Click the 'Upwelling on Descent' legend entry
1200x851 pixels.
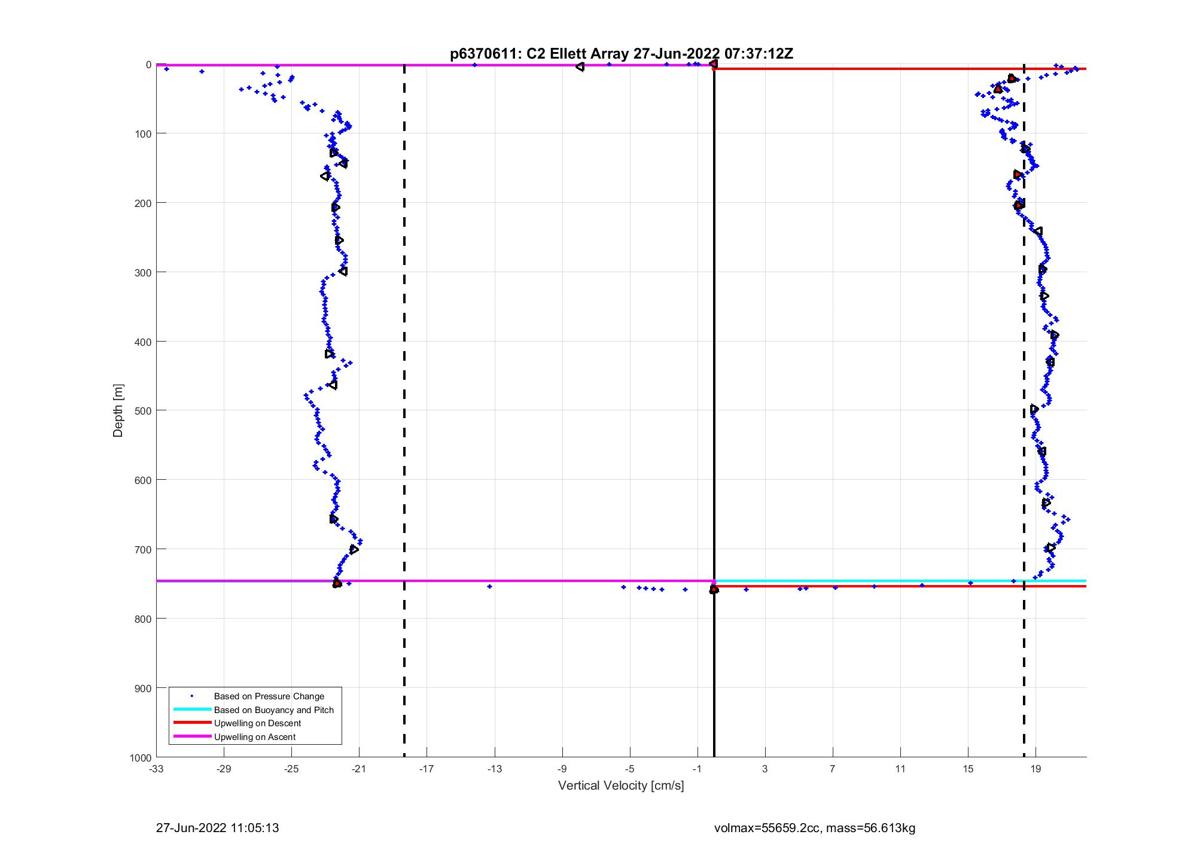click(259, 723)
